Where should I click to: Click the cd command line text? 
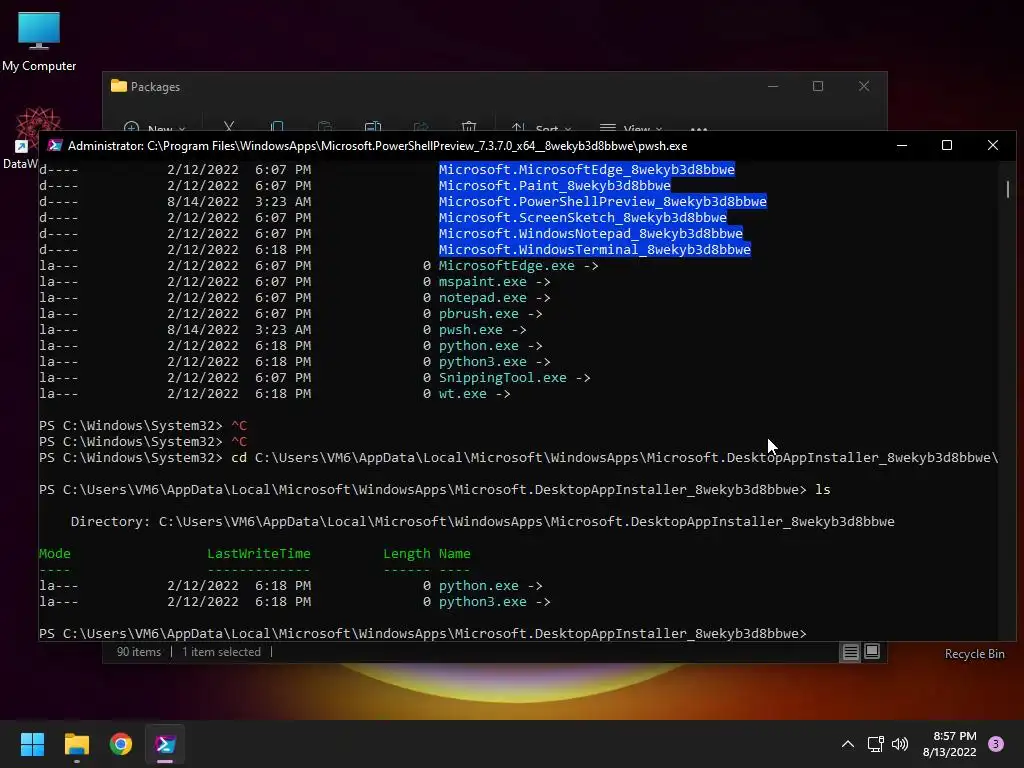pos(615,457)
